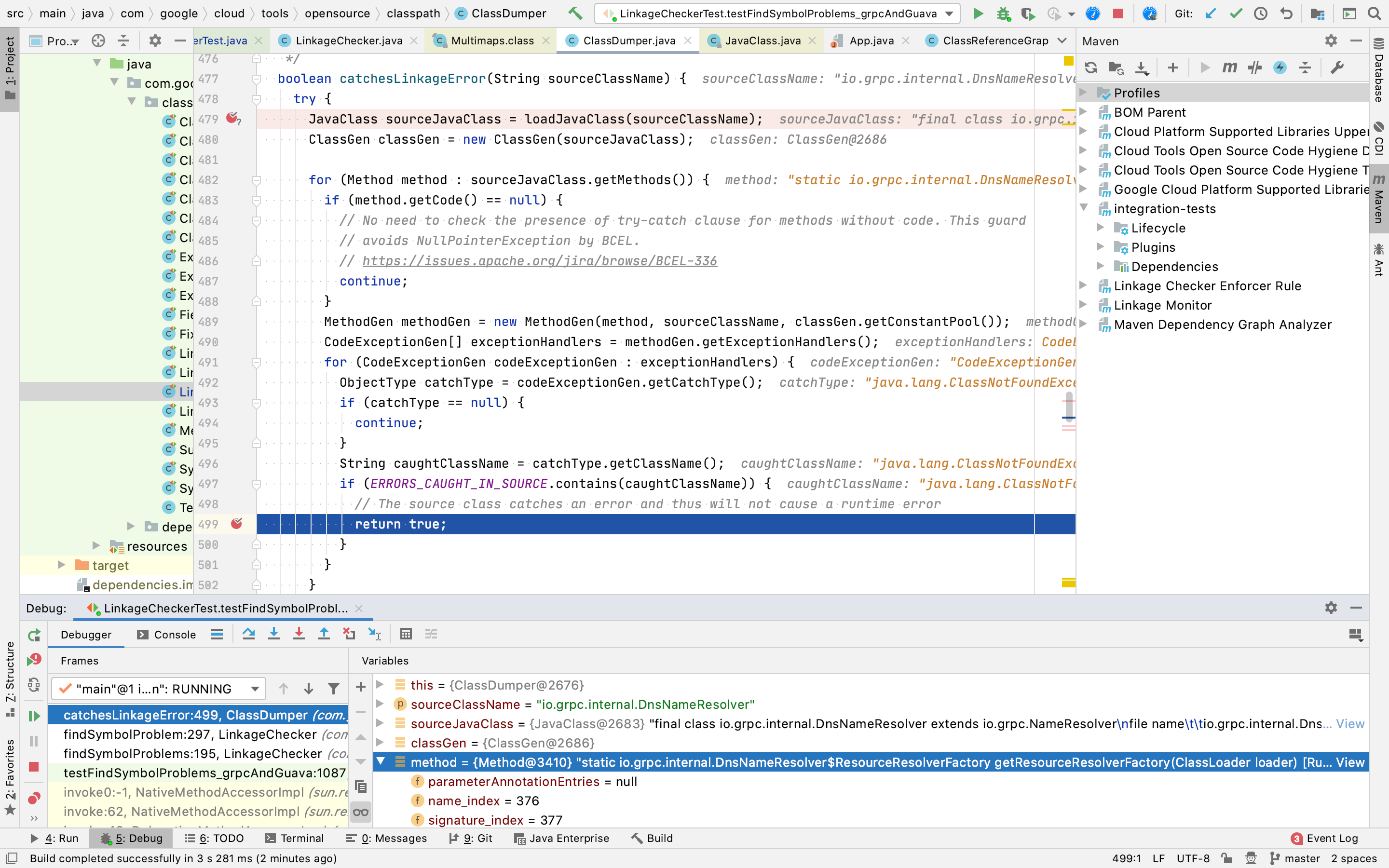Click UTF-8 encoding in status bar
The image size is (1389, 868).
coord(1193,858)
